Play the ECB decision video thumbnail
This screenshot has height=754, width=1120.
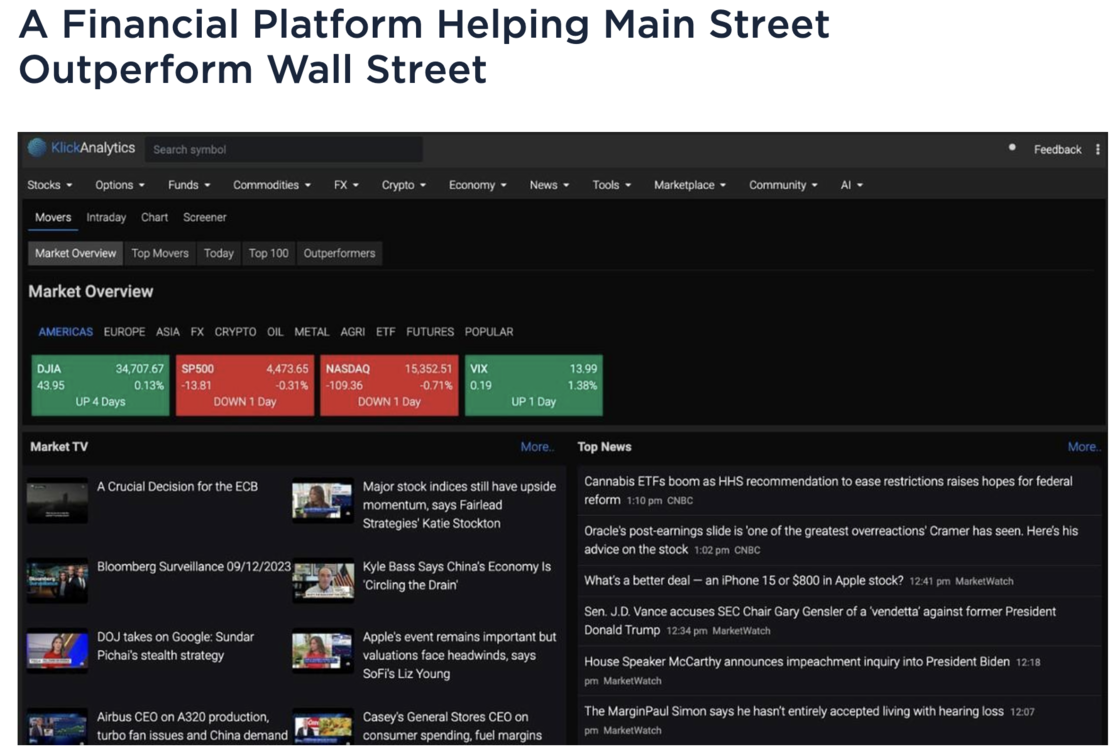click(57, 501)
